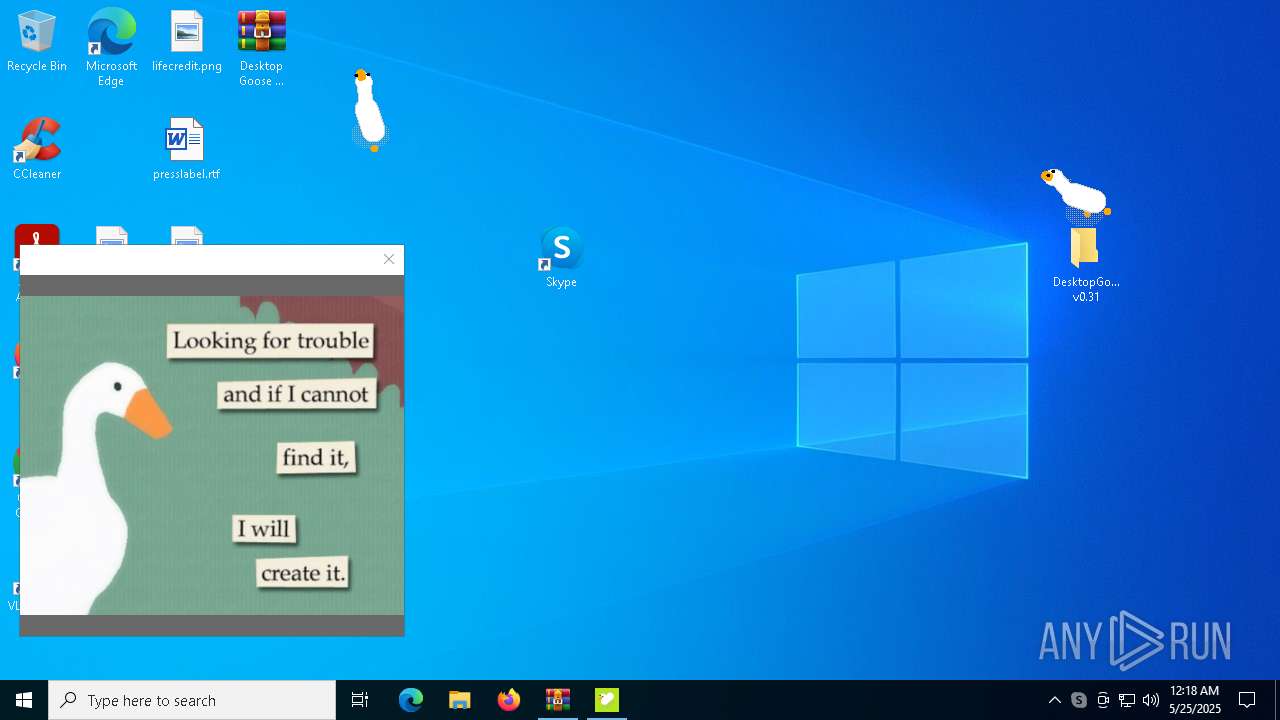The width and height of the screenshot is (1280, 720).
Task: Focus the taskbar search box
Action: pyautogui.click(x=192, y=700)
